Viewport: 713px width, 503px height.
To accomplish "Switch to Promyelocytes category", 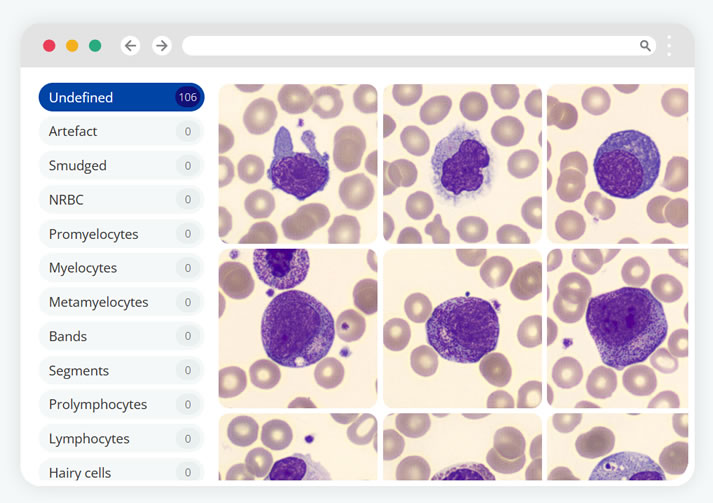I will (x=121, y=234).
